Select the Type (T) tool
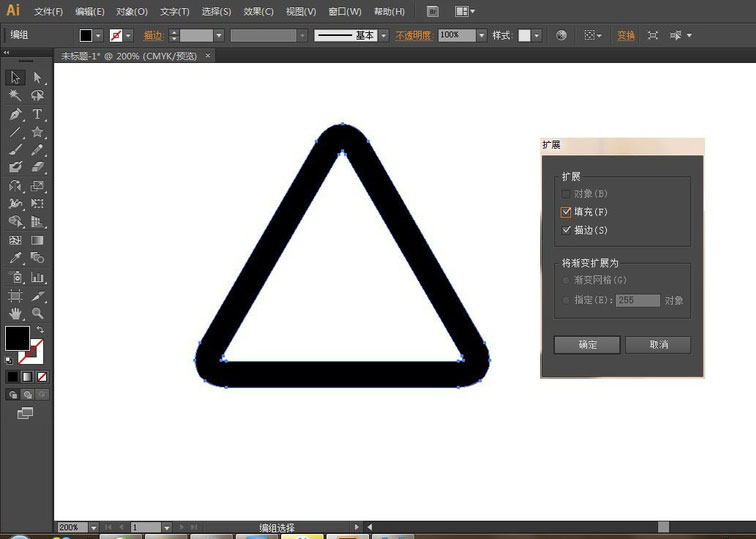This screenshot has height=539, width=756. click(38, 114)
